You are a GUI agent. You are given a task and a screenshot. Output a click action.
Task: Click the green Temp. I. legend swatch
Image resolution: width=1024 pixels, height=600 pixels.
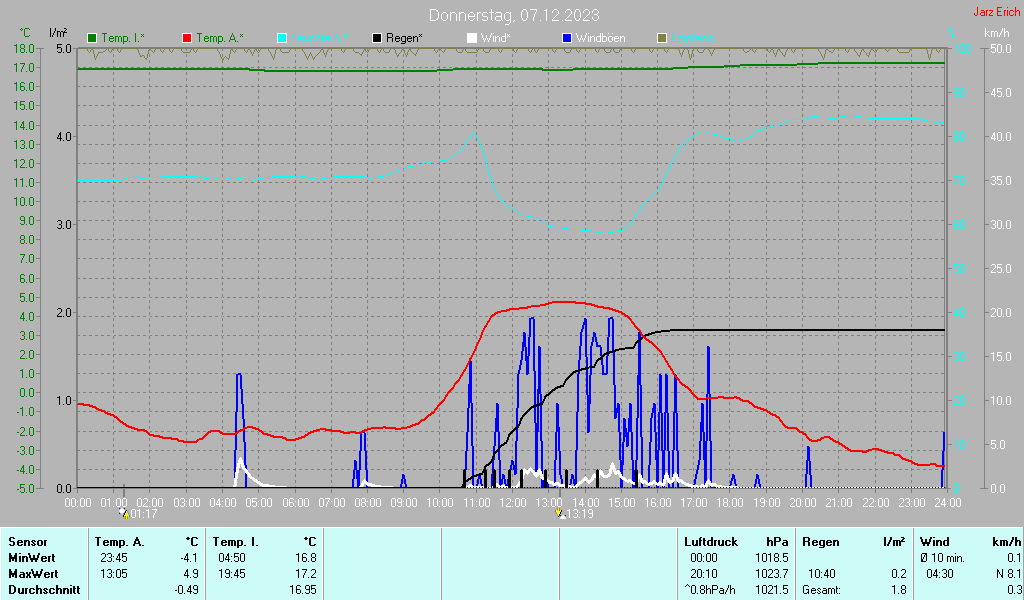93,38
